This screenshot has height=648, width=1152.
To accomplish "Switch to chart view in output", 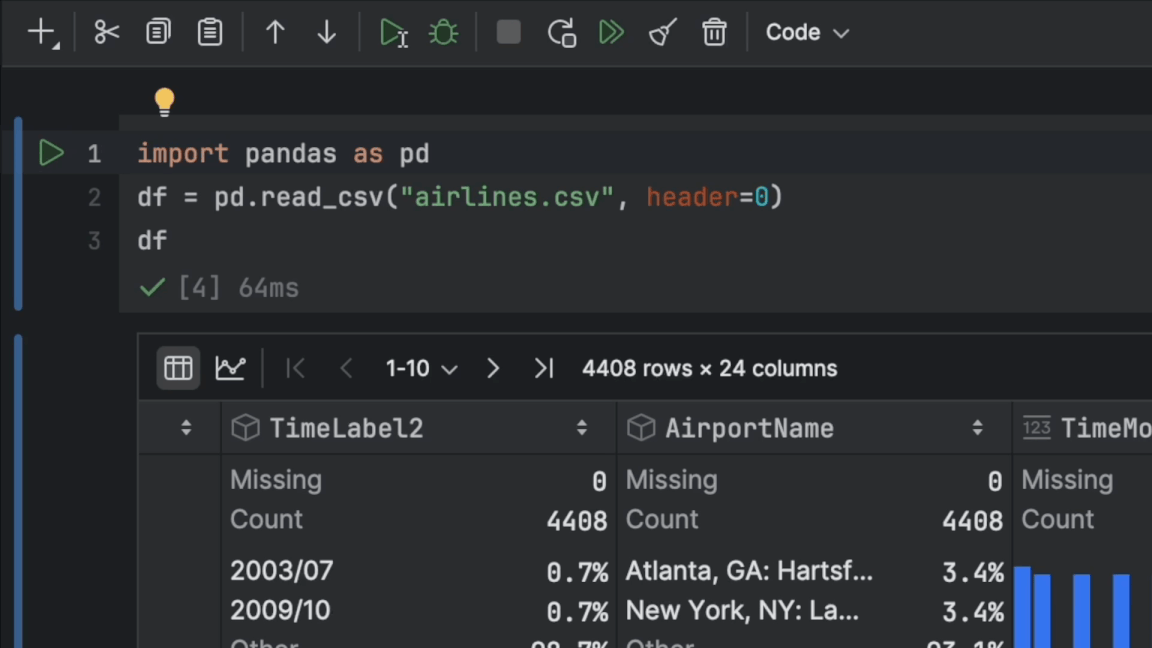I will 230,368.
